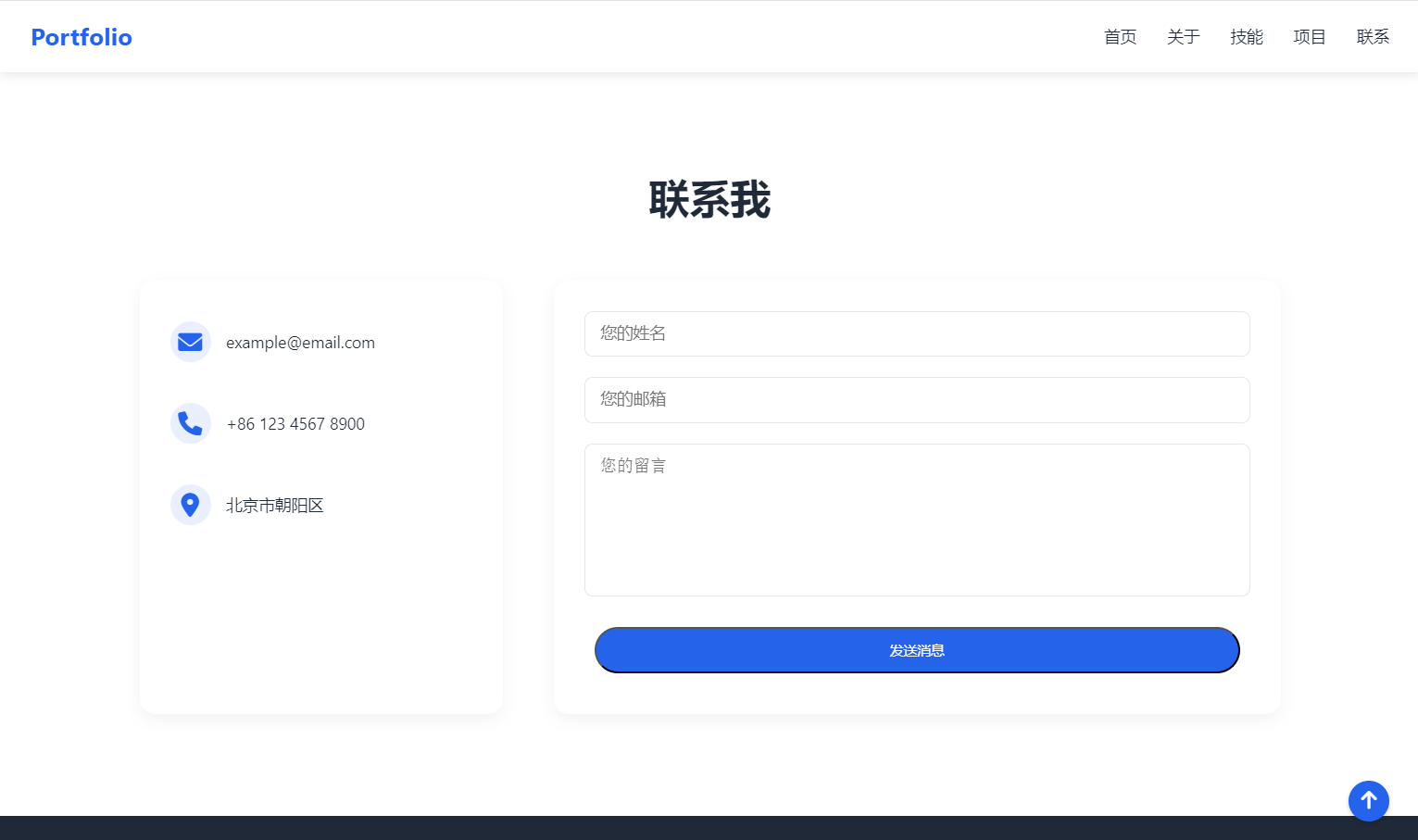Go to 首页 in navigation

pyautogui.click(x=1120, y=37)
